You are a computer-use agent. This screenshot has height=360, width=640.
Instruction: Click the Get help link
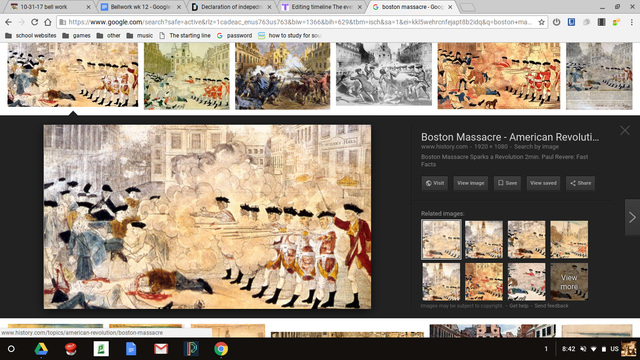pyautogui.click(x=519, y=306)
